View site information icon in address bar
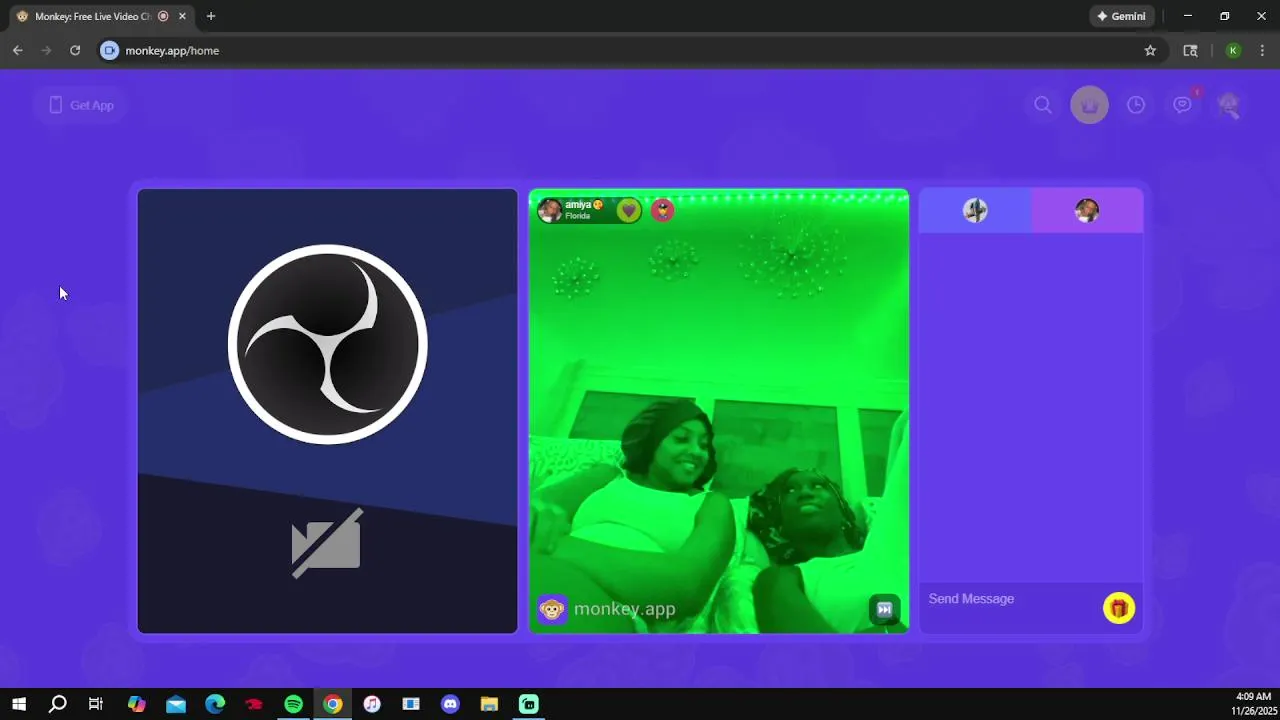1280x720 pixels. coord(110,50)
